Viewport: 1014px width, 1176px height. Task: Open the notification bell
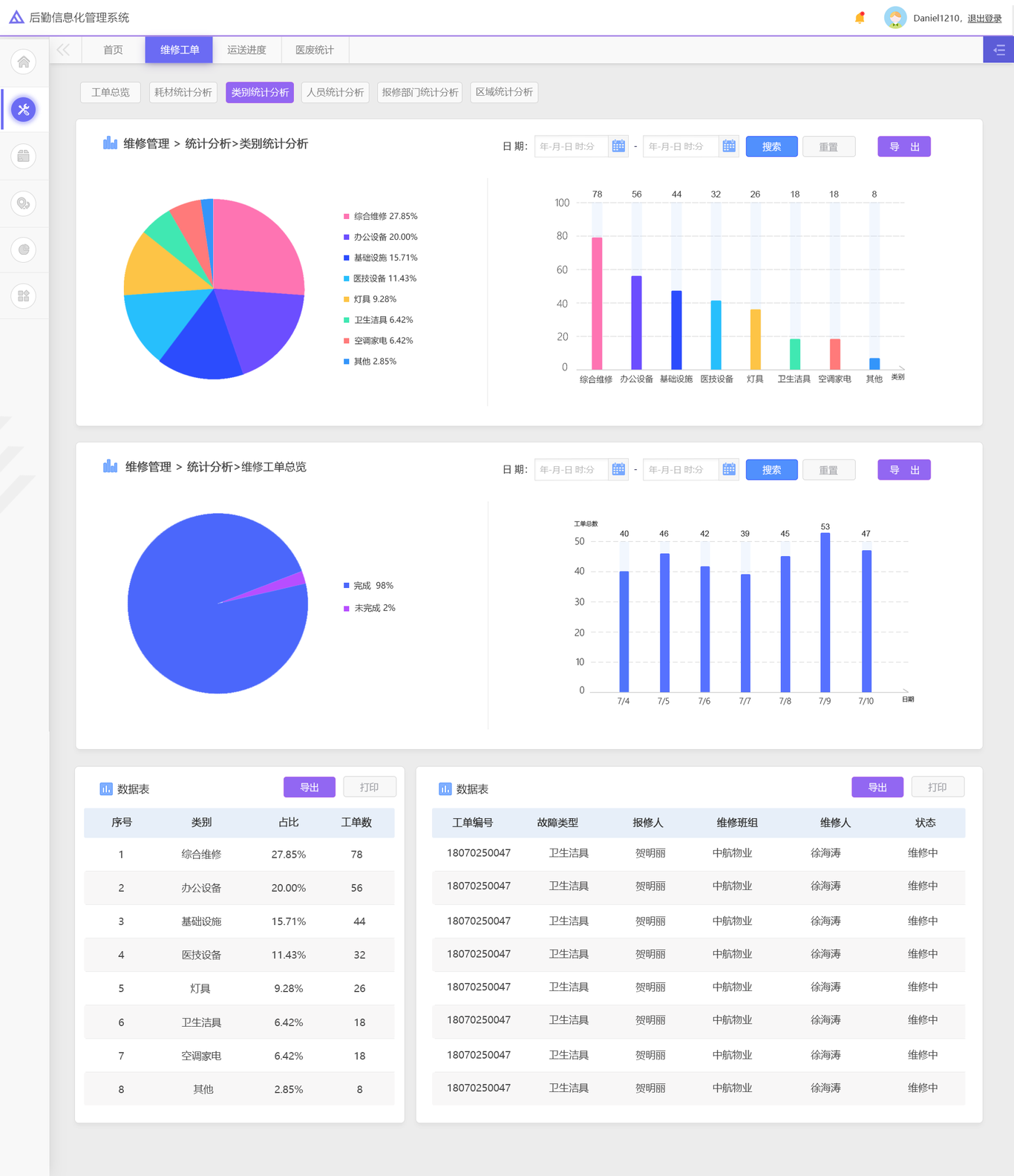point(860,18)
